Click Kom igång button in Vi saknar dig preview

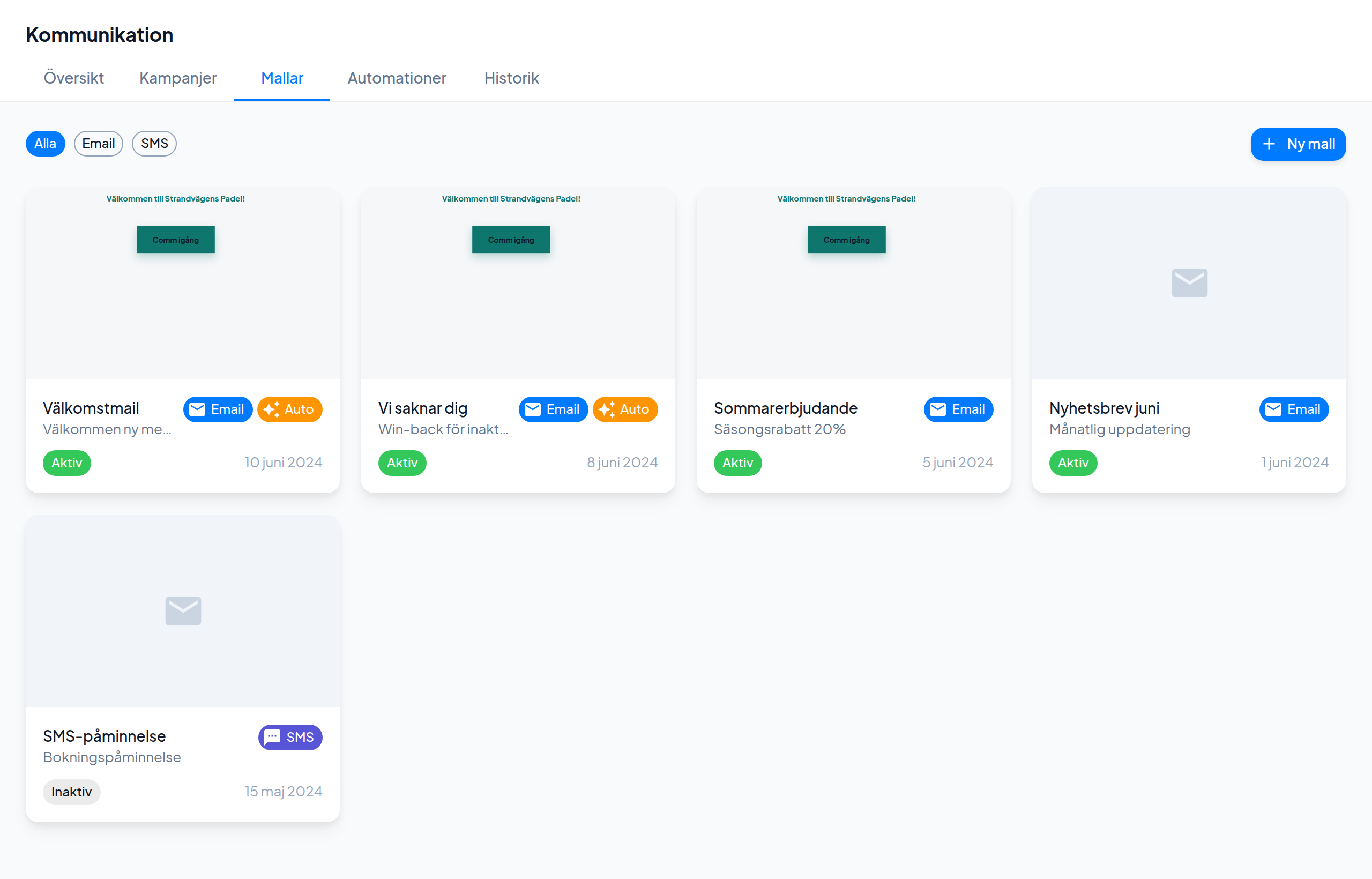(x=511, y=240)
